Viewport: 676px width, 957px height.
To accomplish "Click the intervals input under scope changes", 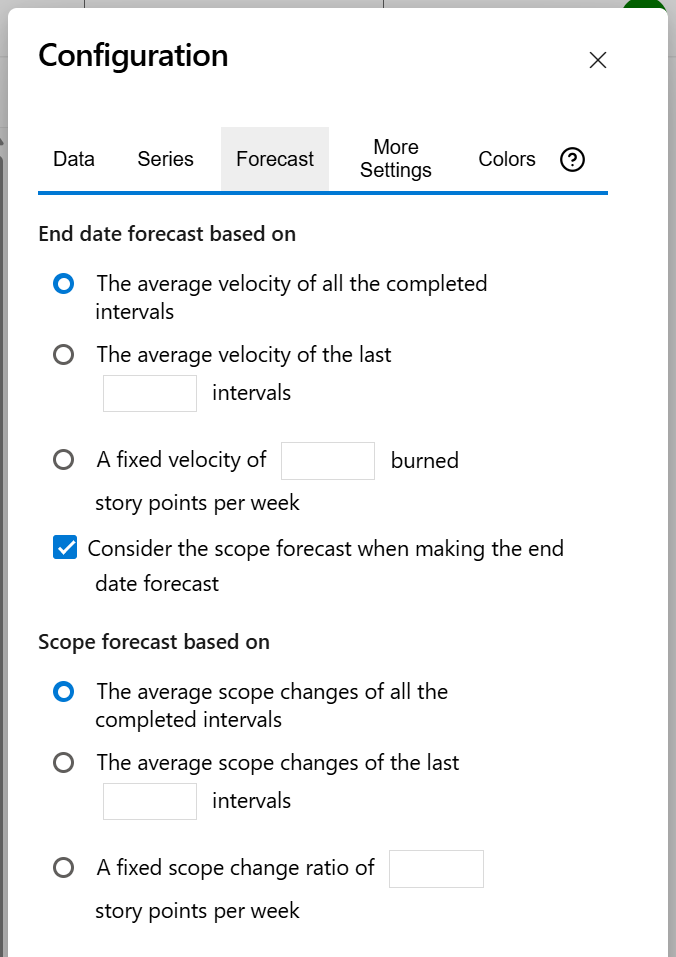I will [149, 801].
